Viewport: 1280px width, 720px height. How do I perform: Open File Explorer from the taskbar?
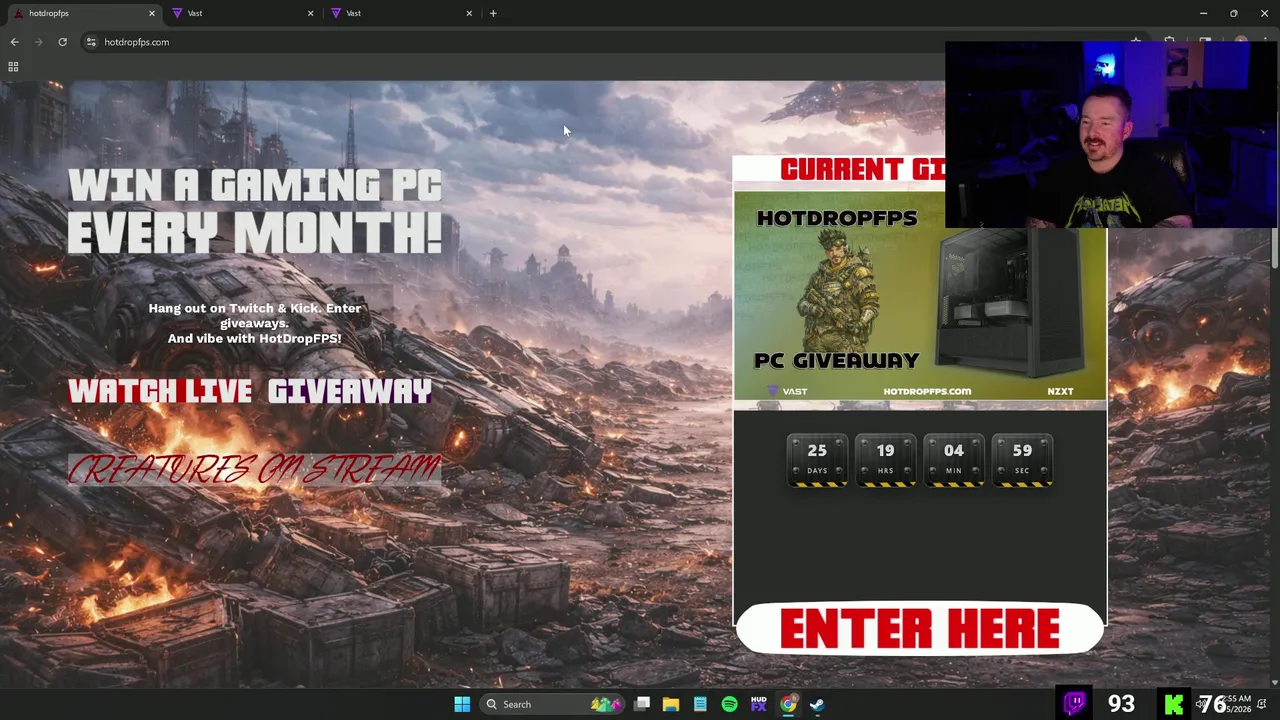click(x=671, y=704)
